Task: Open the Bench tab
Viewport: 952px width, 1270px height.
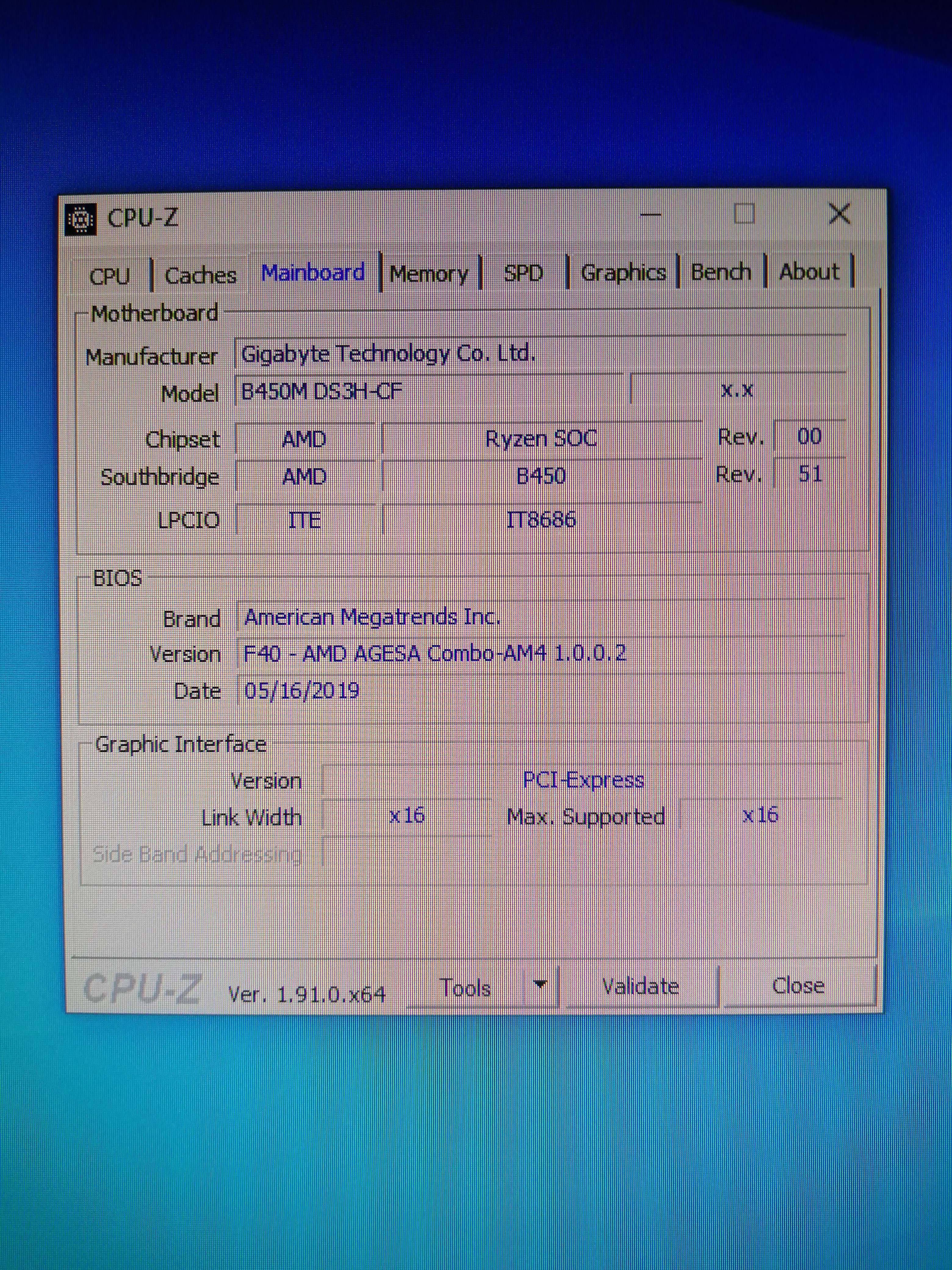Action: click(x=721, y=272)
